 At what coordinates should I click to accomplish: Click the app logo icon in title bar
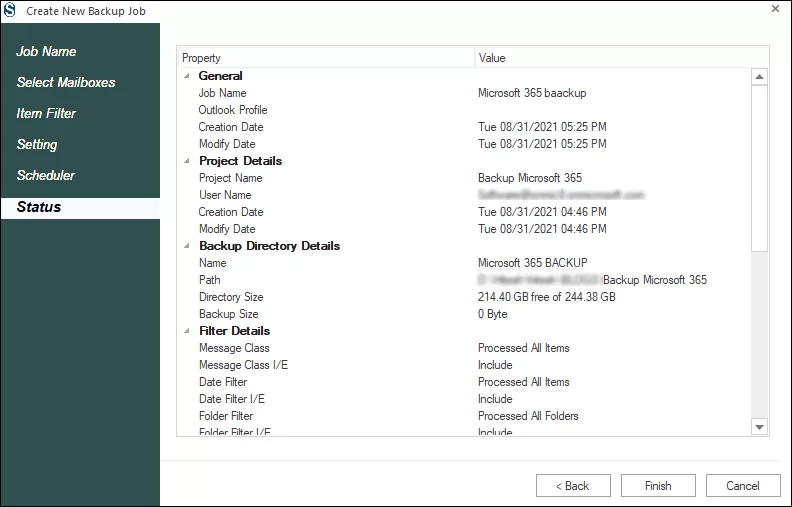click(x=10, y=10)
